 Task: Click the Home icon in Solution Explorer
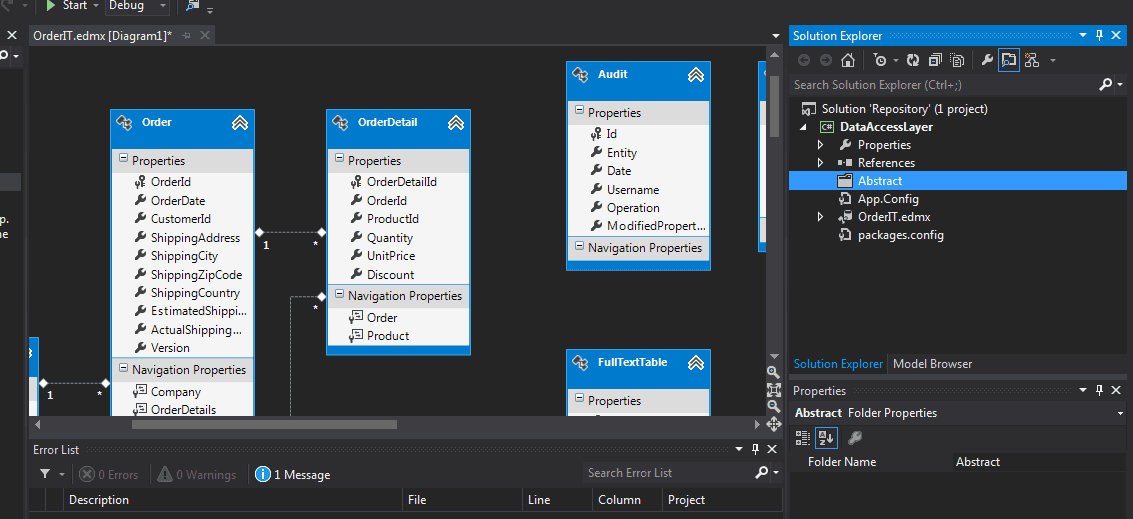[x=848, y=61]
